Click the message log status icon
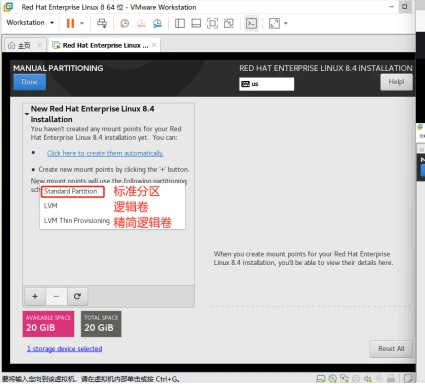 click(x=408, y=379)
